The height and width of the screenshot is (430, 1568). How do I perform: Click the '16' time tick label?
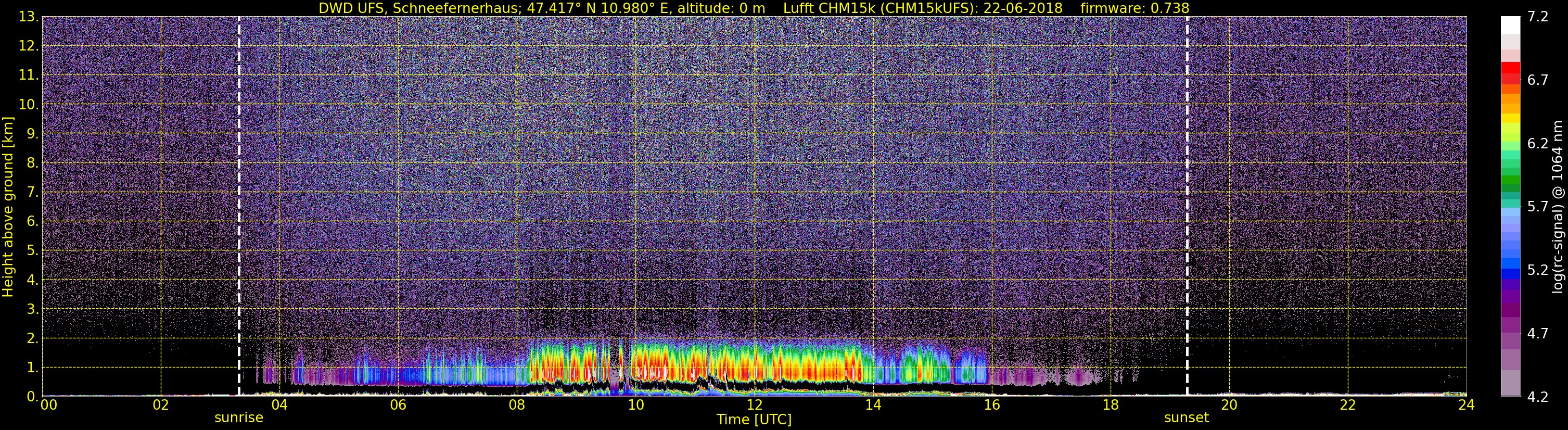point(991,405)
